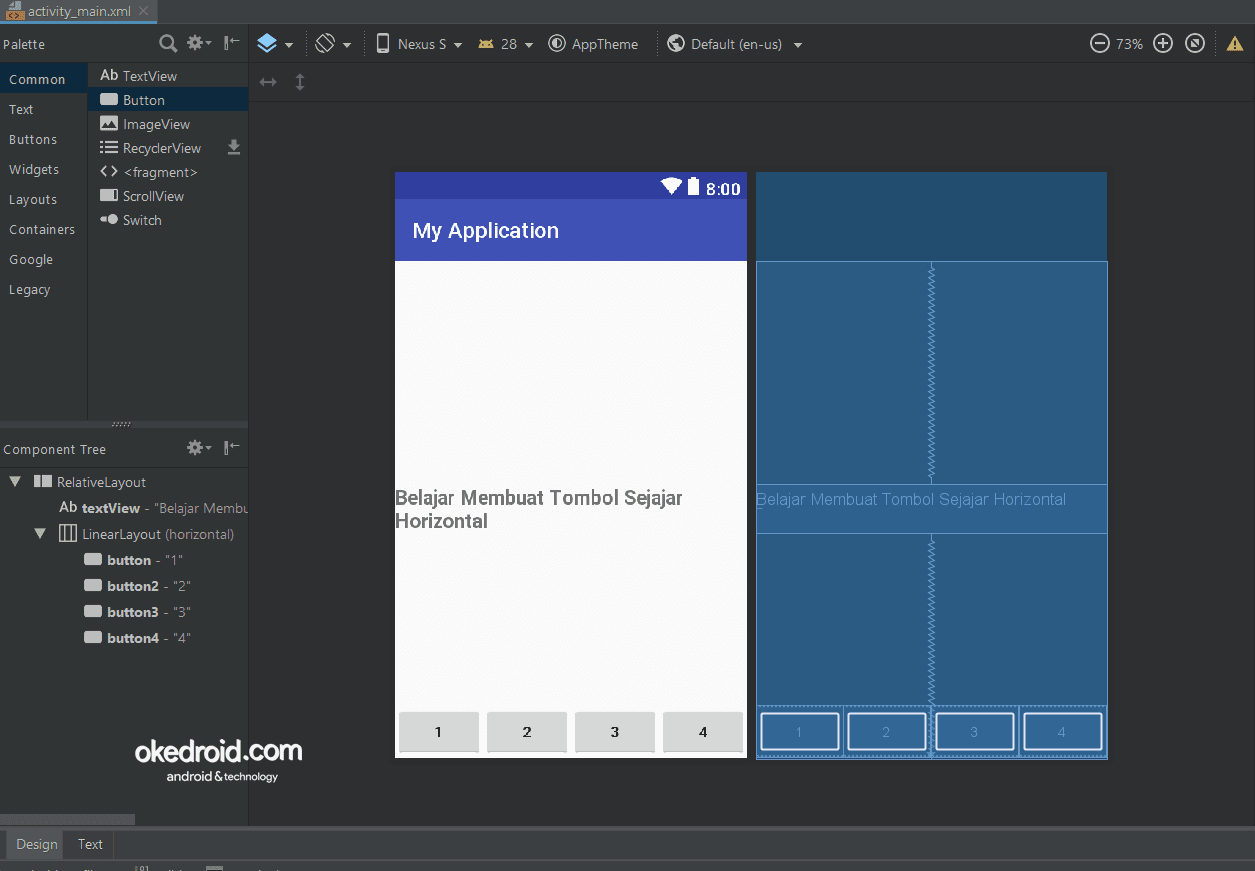Select the design surface layers icon
The width and height of the screenshot is (1255, 871).
click(x=268, y=43)
